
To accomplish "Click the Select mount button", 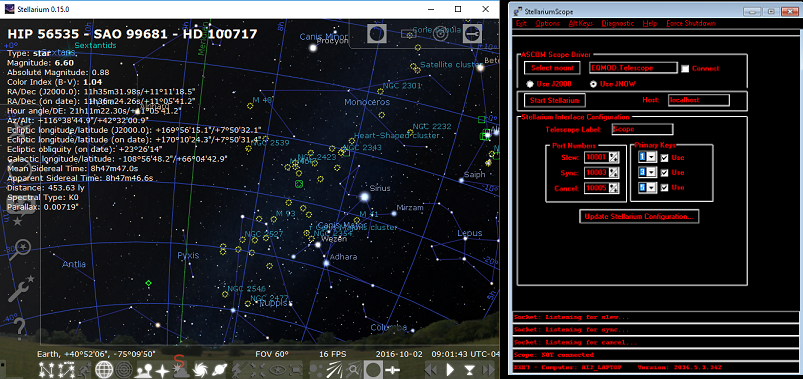I will click(x=552, y=68).
